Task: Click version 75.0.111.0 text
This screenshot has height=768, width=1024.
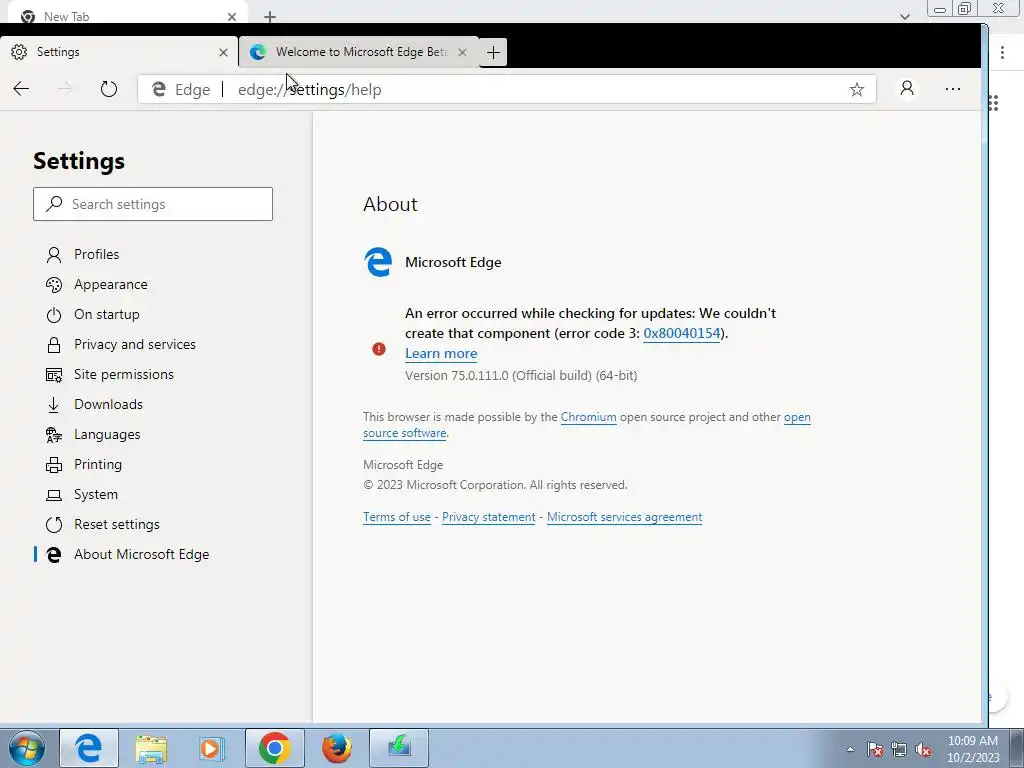Action: point(520,376)
